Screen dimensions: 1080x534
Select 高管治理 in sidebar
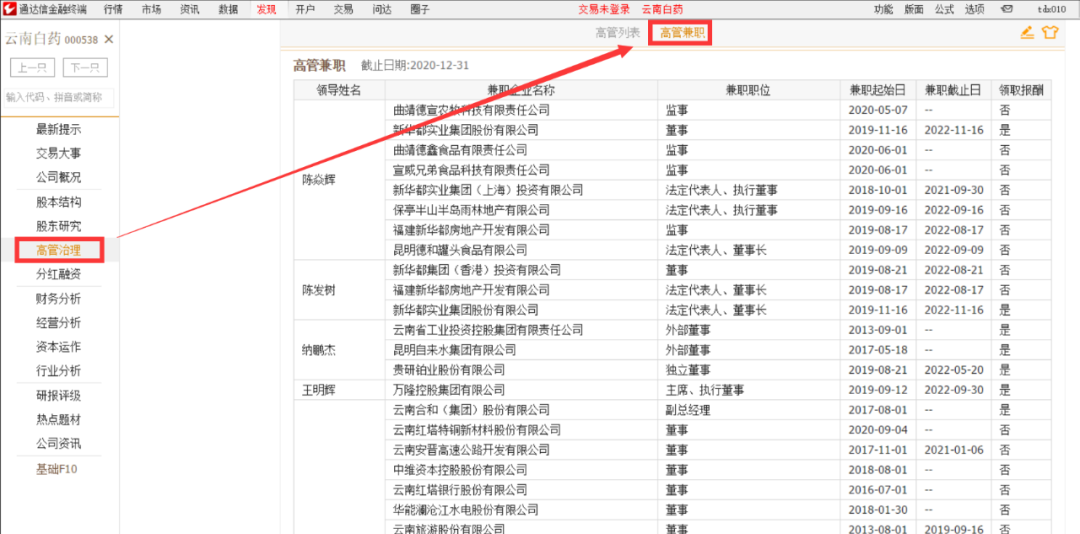point(59,249)
